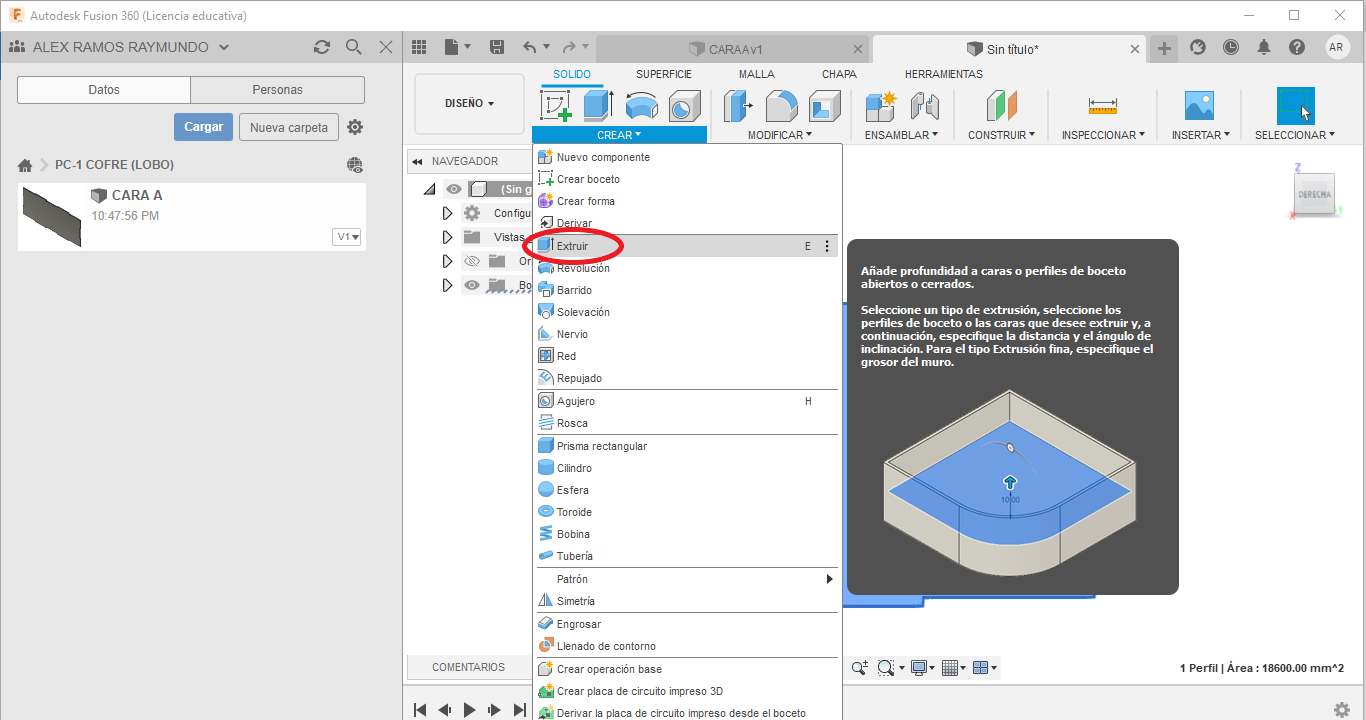Collapse the root component in the browser tree

point(430,189)
